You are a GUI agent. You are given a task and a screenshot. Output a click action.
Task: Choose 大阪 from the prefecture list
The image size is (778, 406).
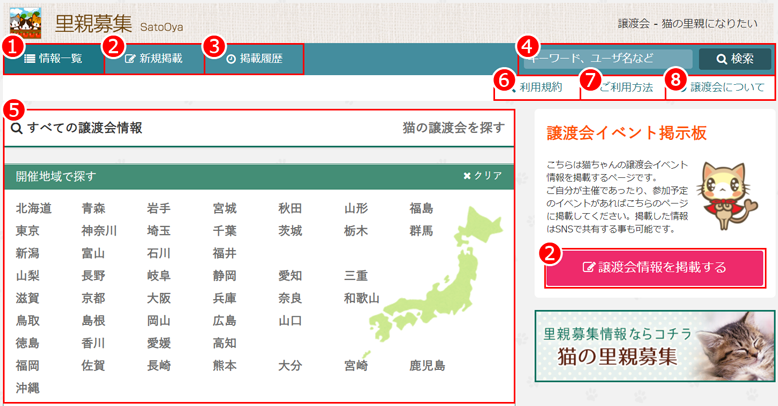158,298
